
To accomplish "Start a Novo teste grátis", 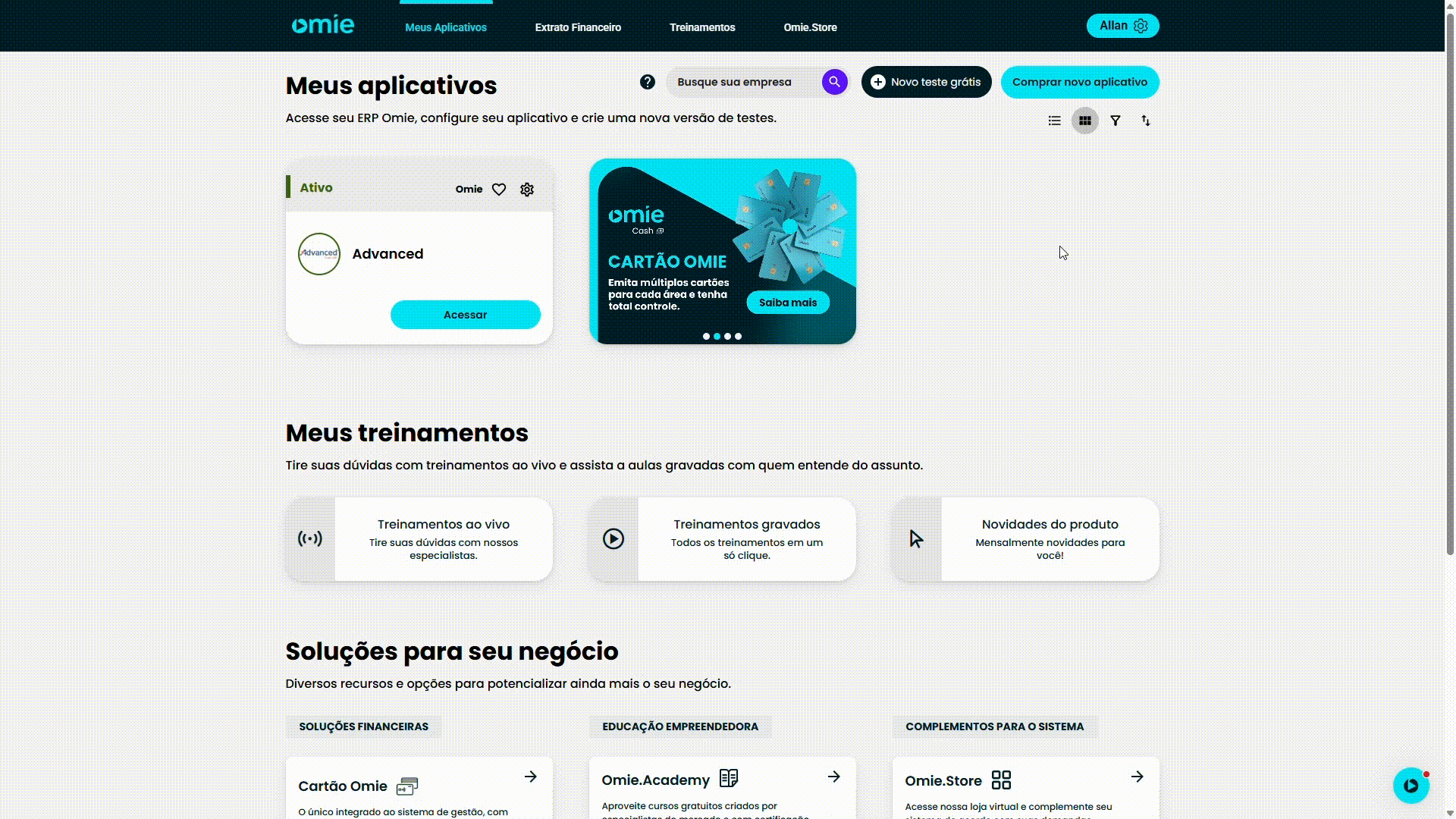I will [926, 82].
